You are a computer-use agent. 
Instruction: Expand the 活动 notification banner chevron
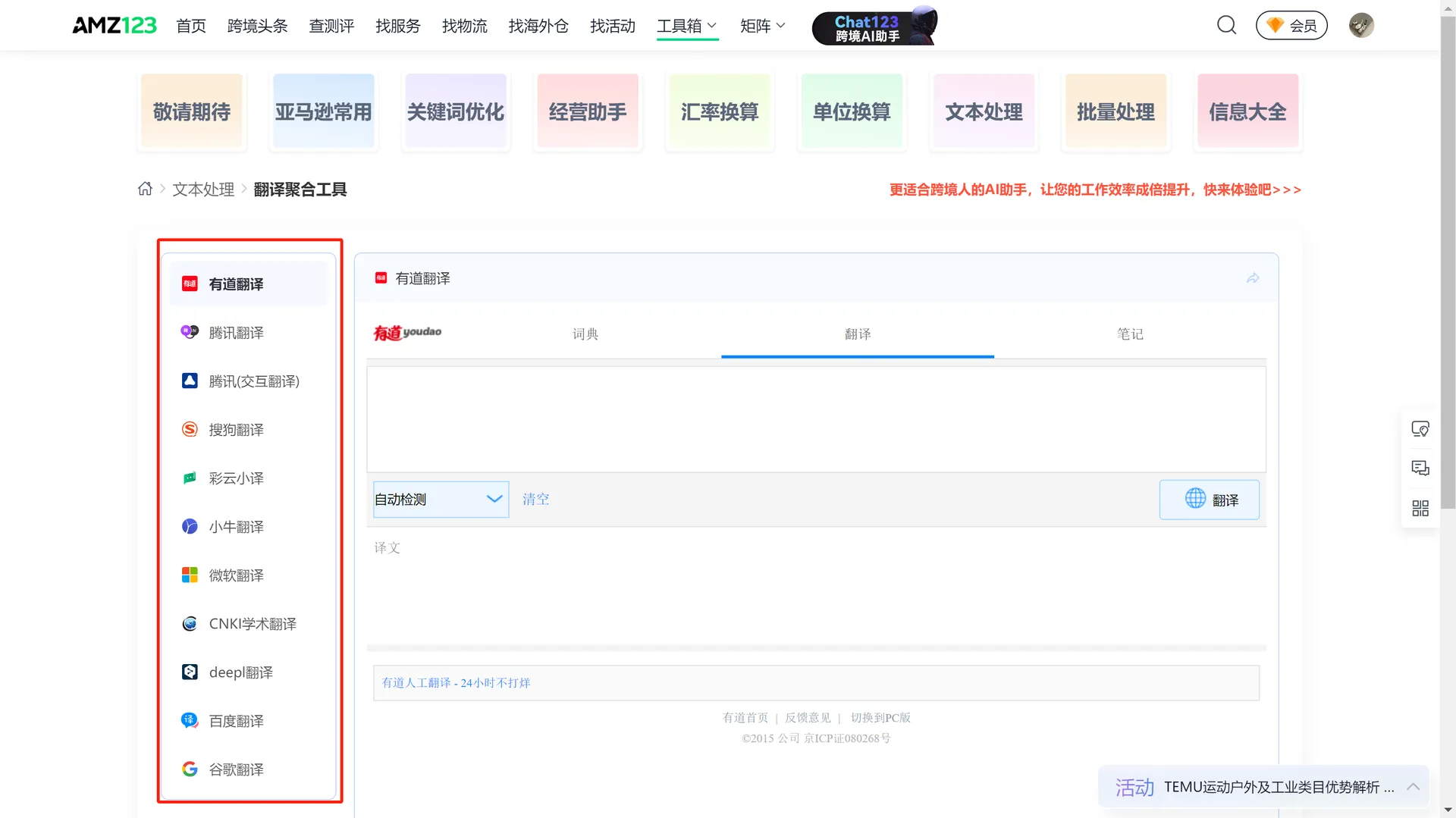[1413, 787]
